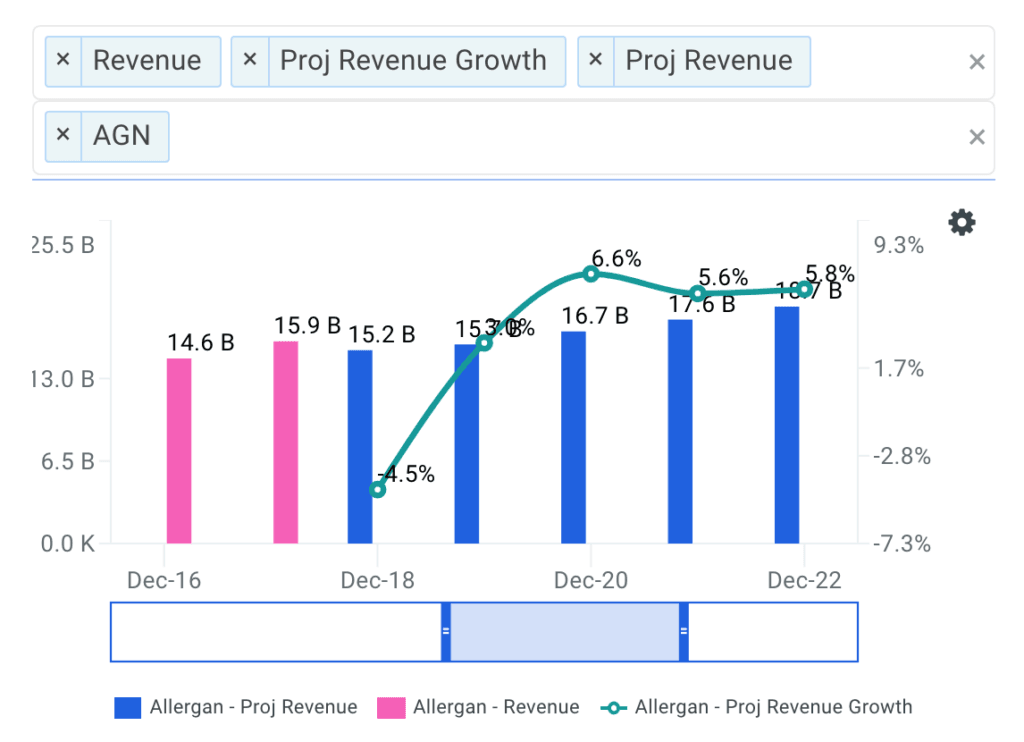This screenshot has height=742, width=1024.
Task: Select the pink 14.6 B revenue bar
Action: click(178, 450)
